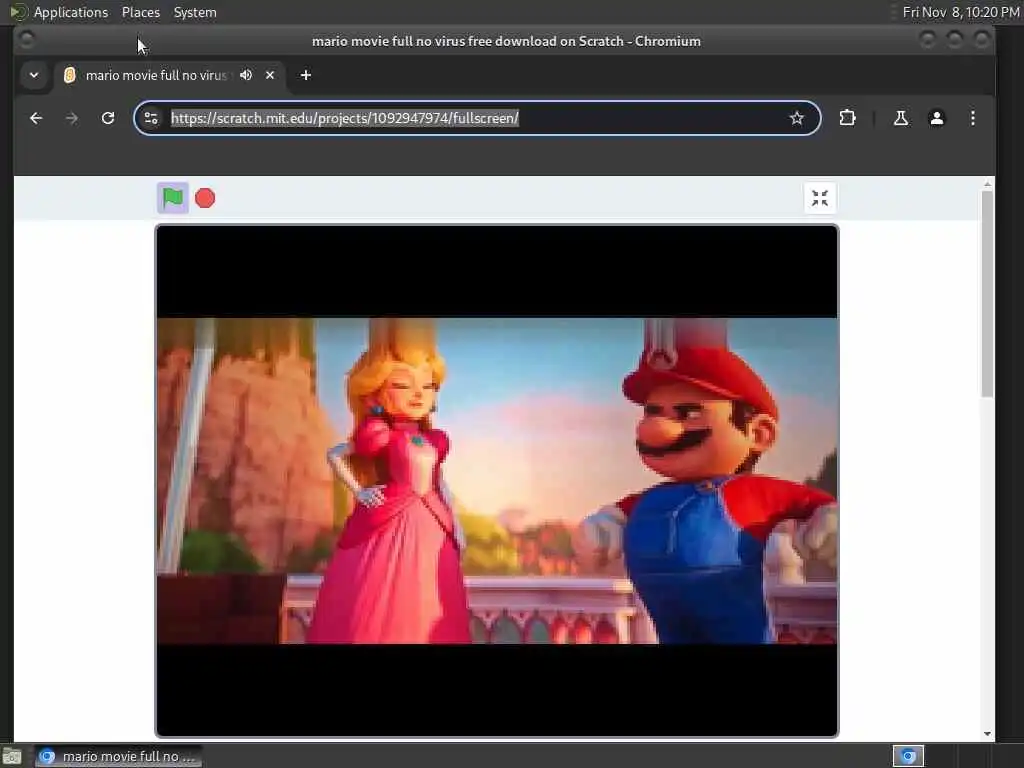Select the mario movie full no virus tab

tap(170, 75)
